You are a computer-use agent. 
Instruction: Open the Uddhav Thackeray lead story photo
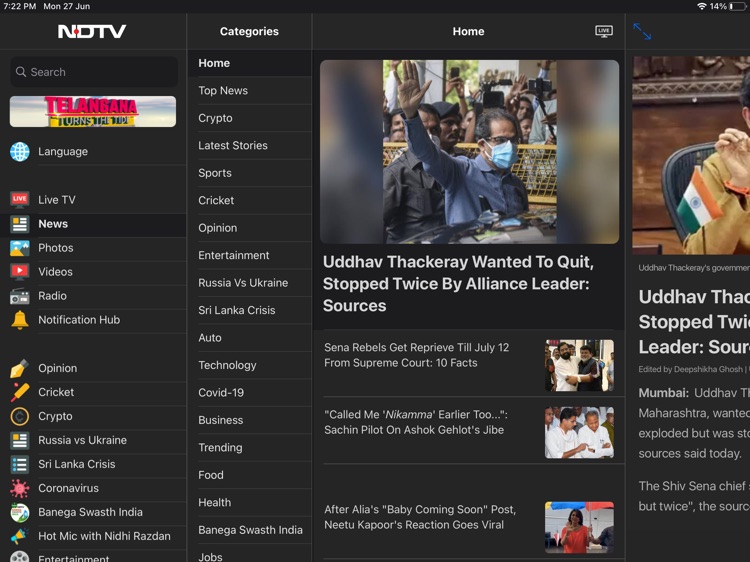click(469, 152)
